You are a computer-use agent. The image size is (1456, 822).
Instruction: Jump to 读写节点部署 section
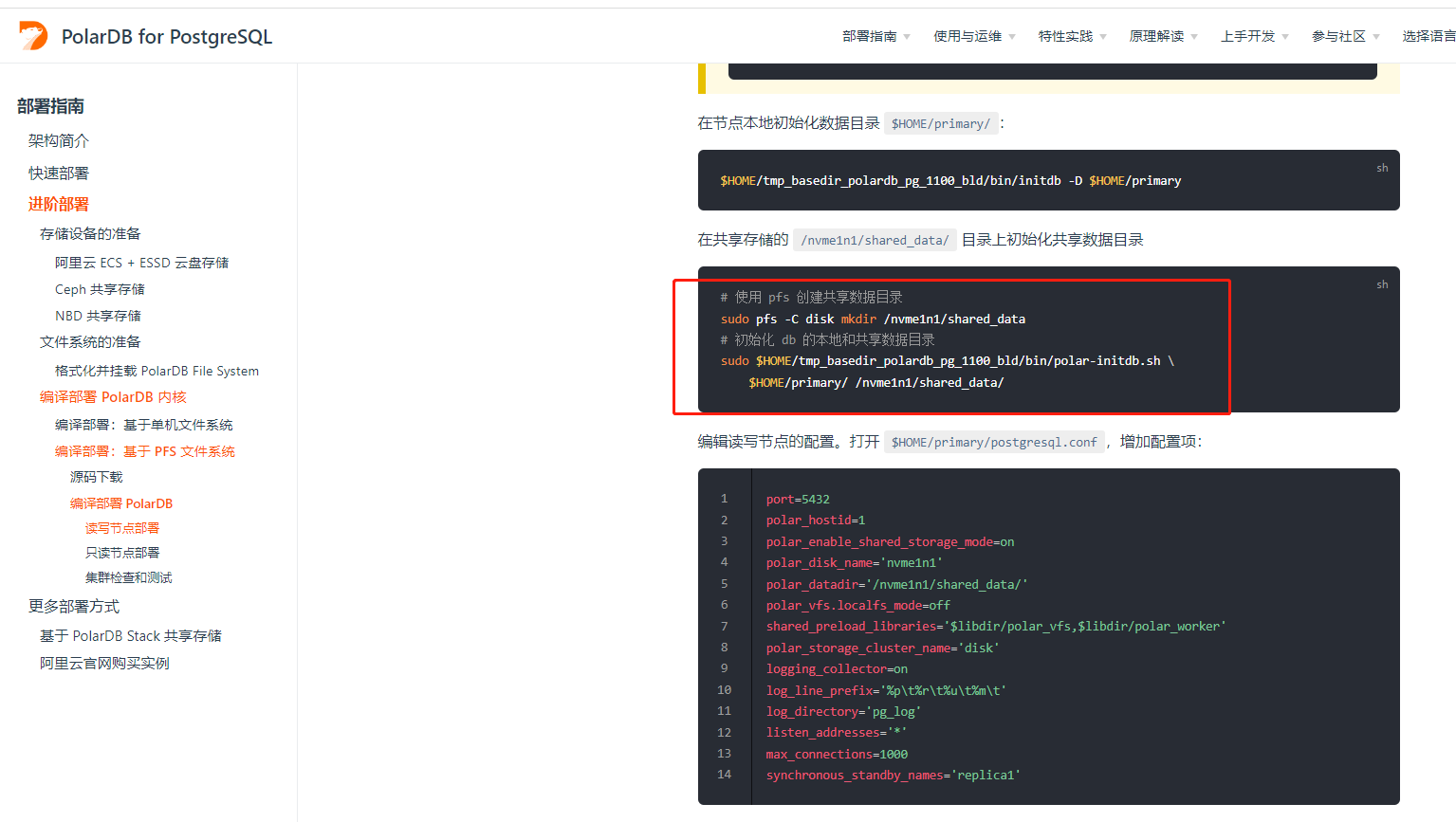tap(122, 528)
